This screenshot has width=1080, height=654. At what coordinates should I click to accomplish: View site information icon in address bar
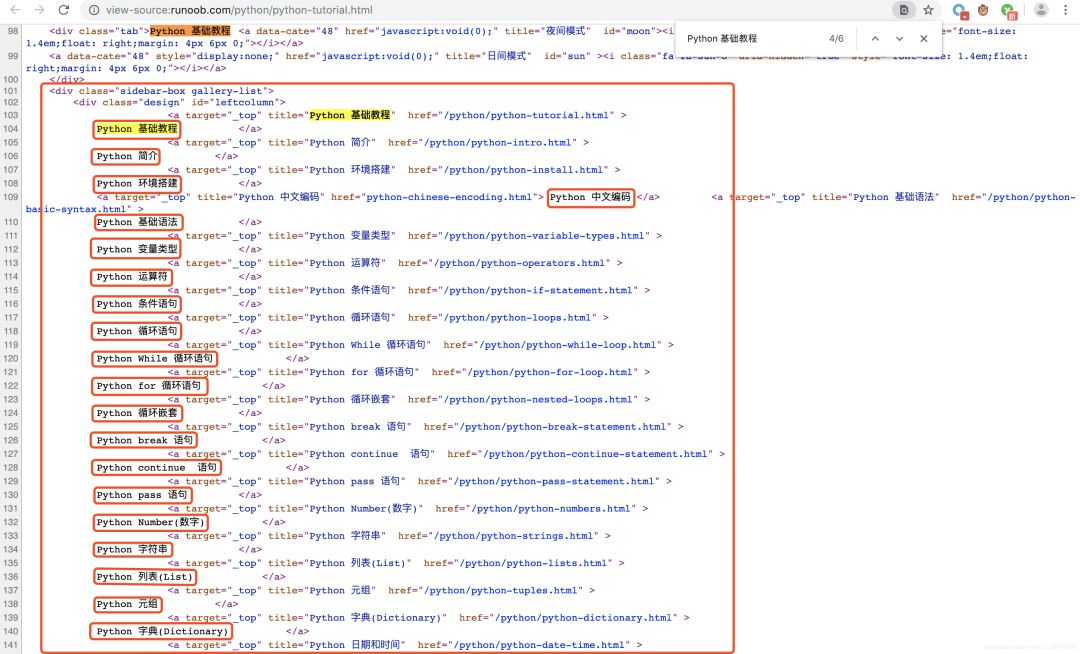point(94,10)
